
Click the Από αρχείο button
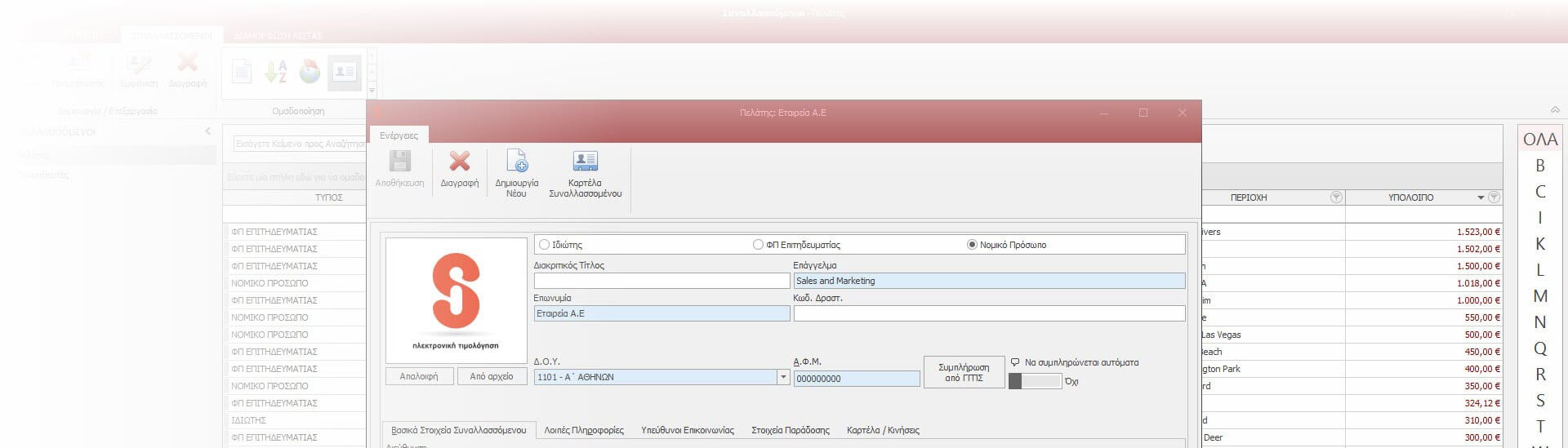pyautogui.click(x=492, y=376)
